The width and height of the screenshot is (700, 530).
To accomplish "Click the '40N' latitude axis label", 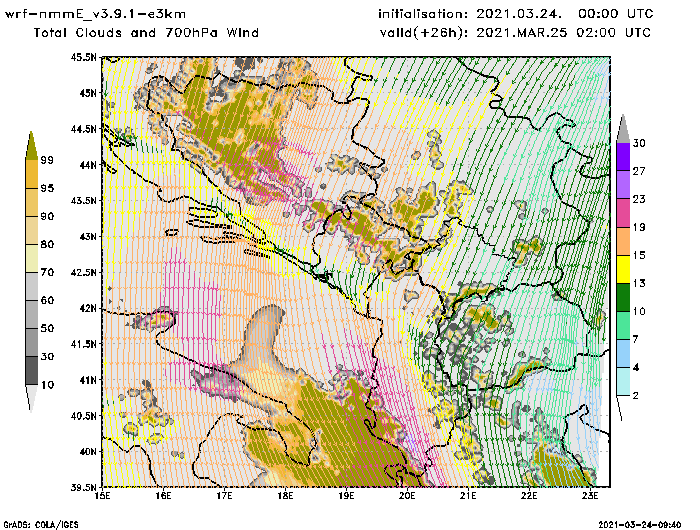I will click(88, 451).
